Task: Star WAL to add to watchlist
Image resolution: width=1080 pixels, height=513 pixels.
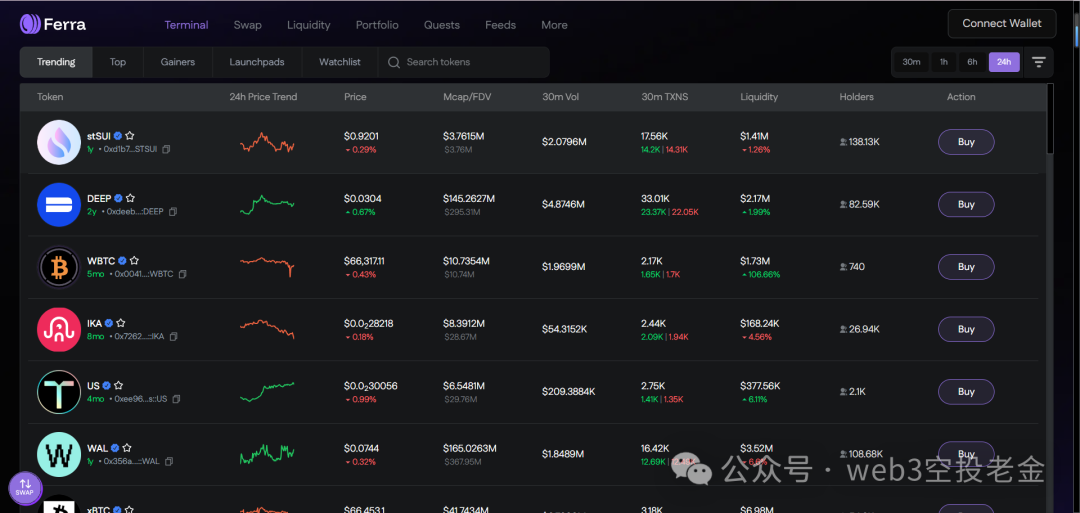Action: click(127, 448)
